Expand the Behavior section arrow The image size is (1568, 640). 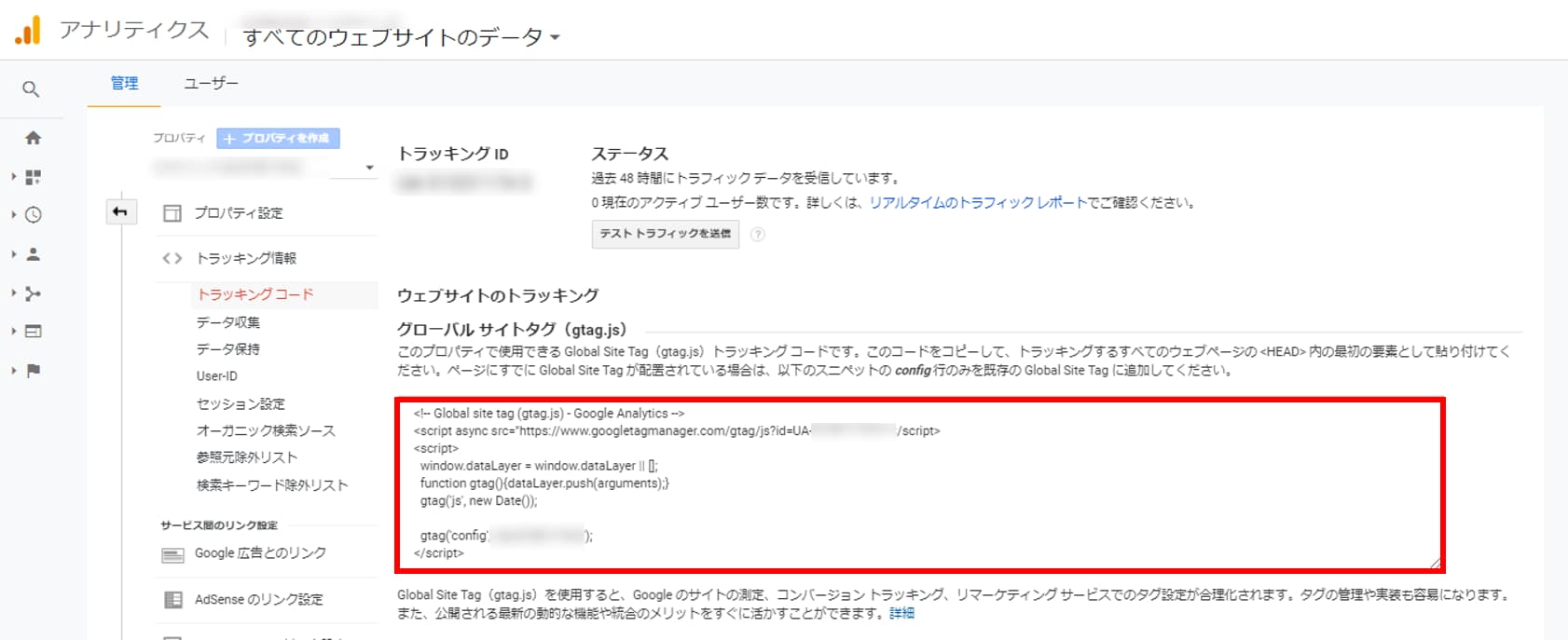coord(13,332)
